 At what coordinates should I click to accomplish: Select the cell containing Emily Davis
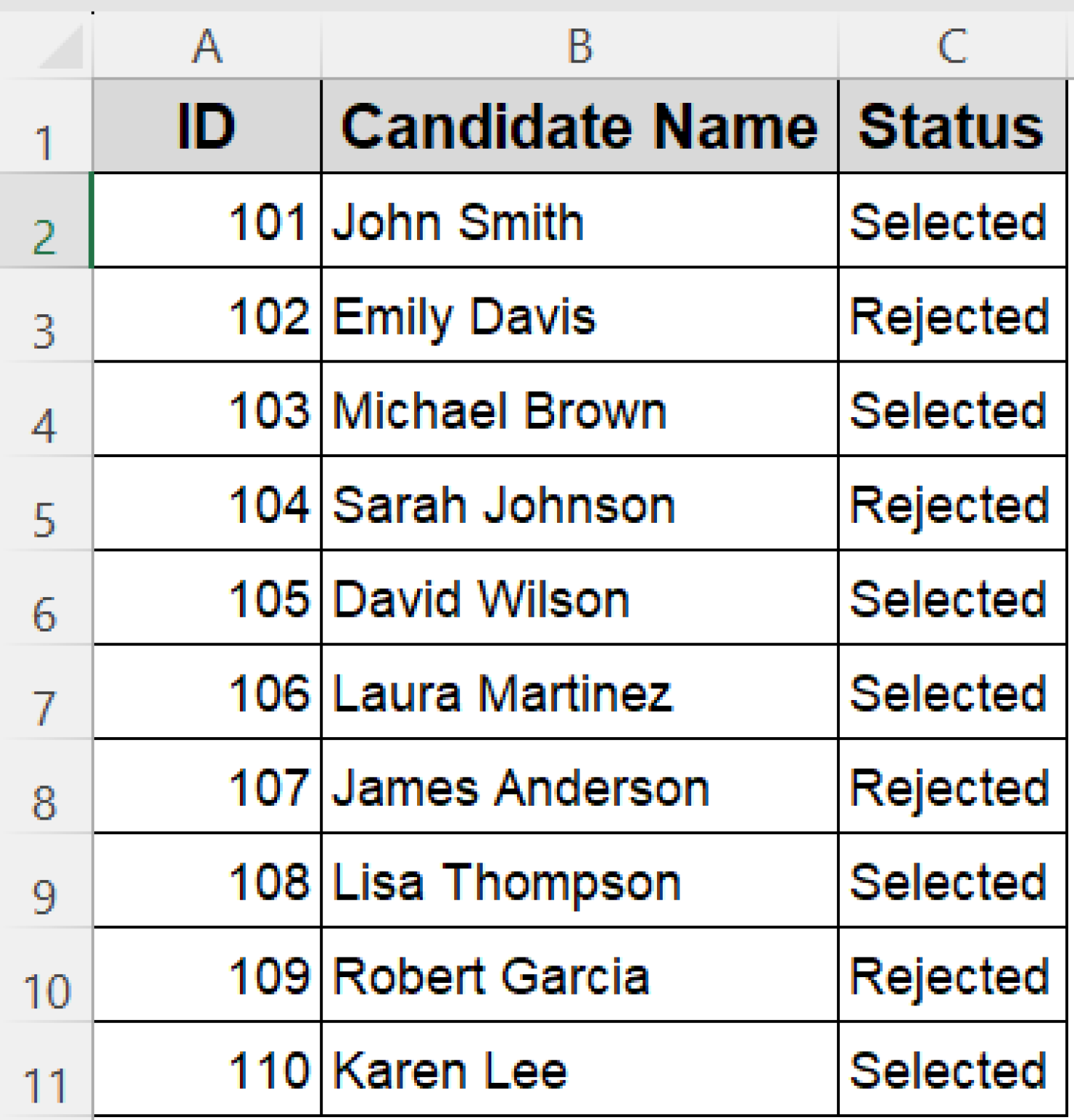[x=579, y=315]
